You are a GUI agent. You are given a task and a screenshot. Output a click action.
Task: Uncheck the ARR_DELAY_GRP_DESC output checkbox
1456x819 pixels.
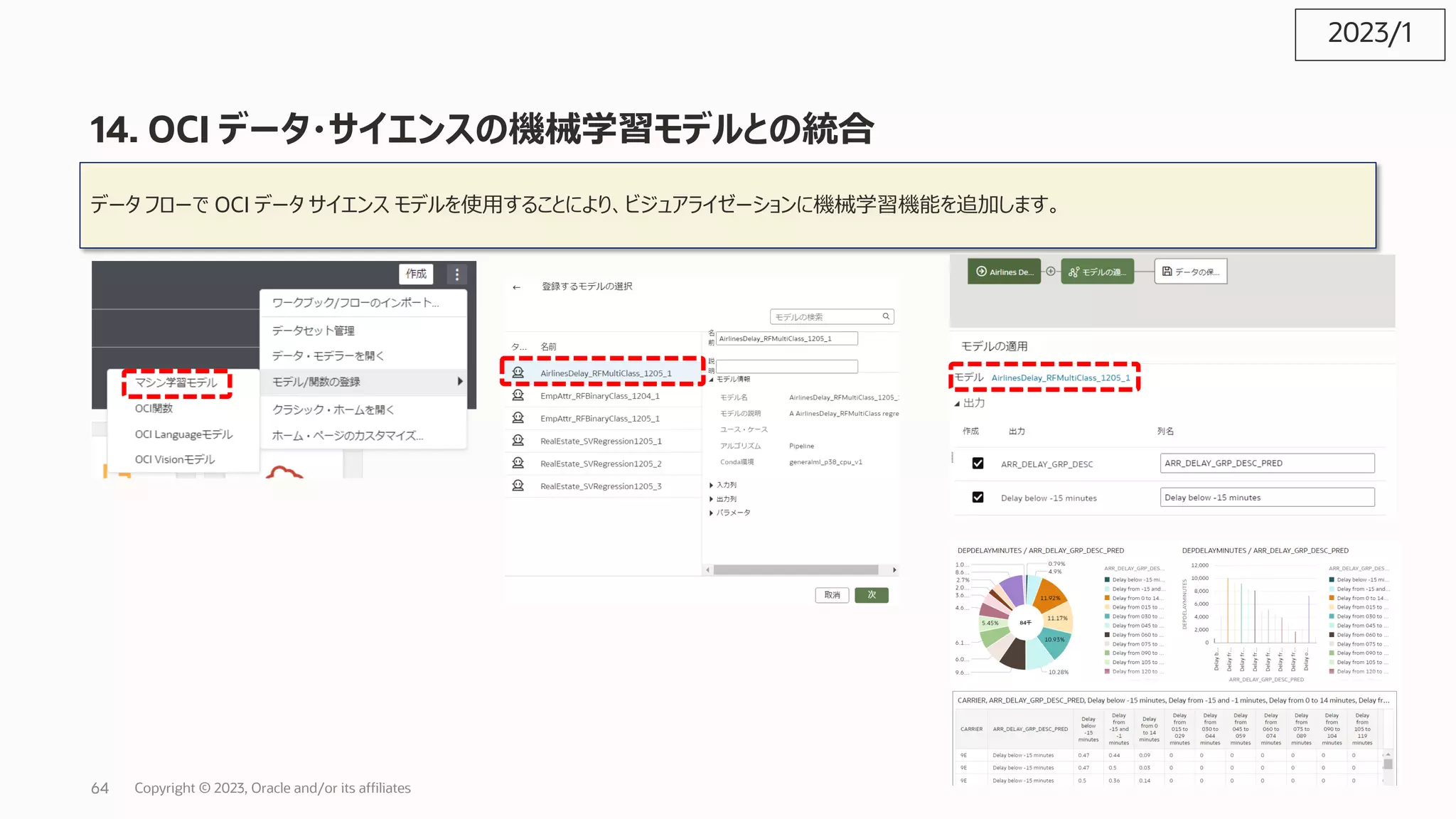tap(978, 464)
